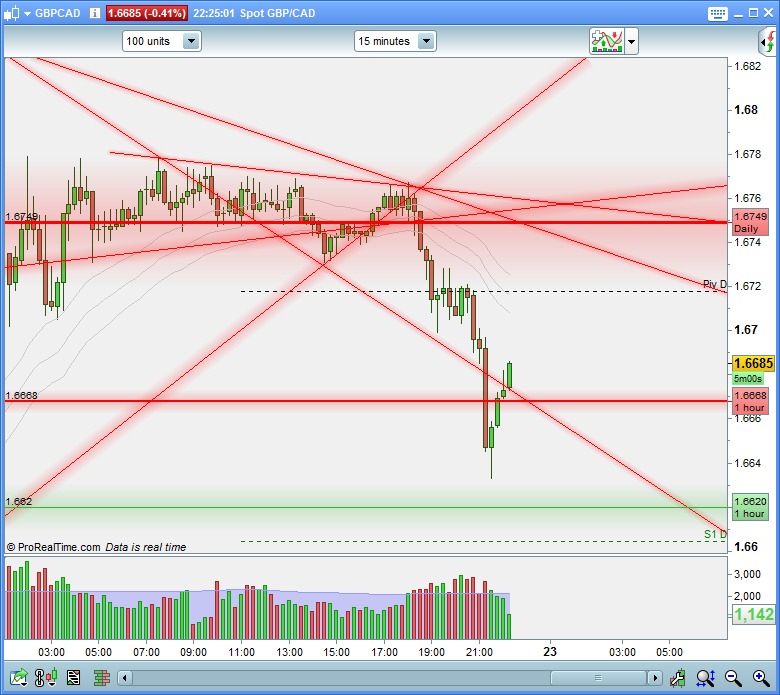Viewport: 780px width, 695px height.
Task: Click the zoom out magnifier icon
Action: tap(733, 678)
